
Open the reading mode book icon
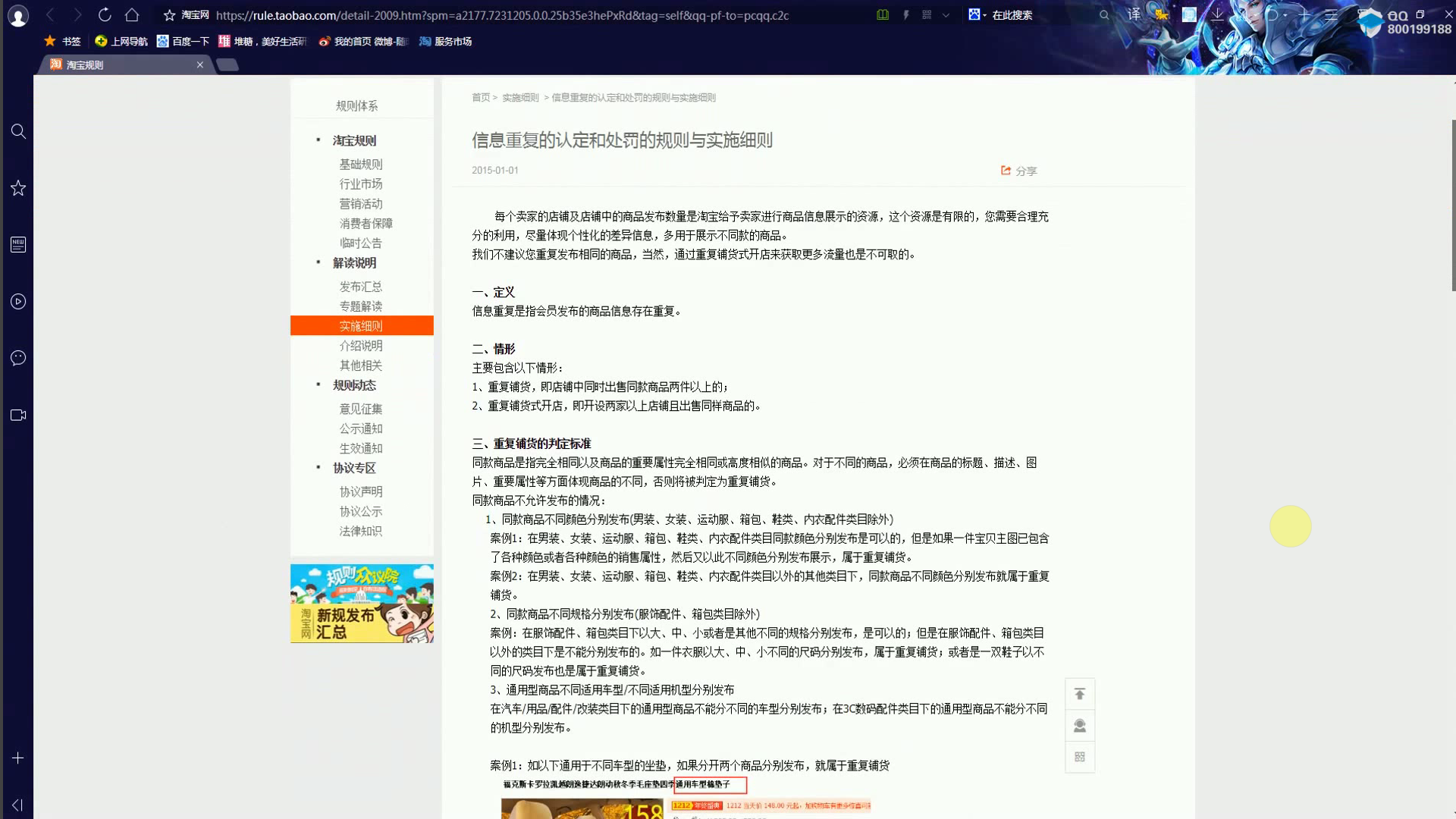pos(883,14)
